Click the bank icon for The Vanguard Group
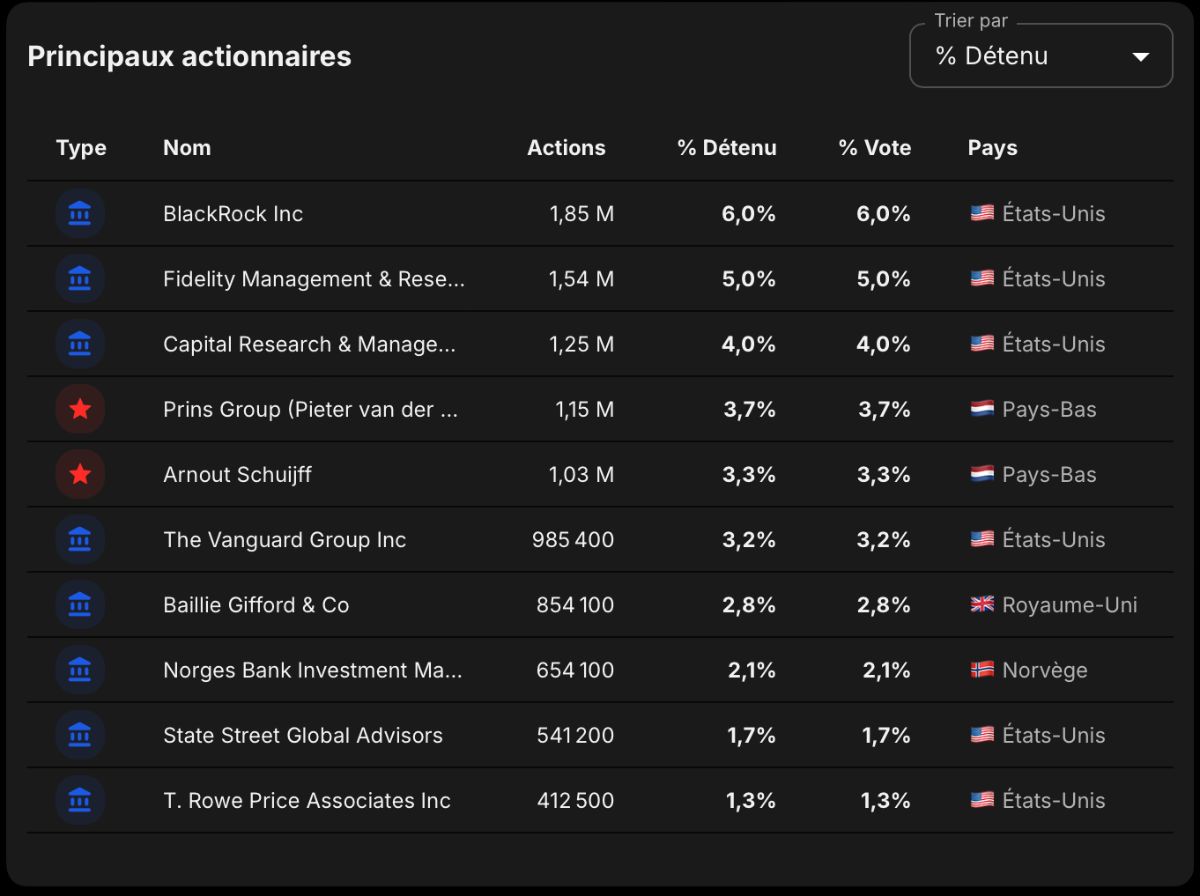Image resolution: width=1200 pixels, height=896 pixels. click(80, 539)
